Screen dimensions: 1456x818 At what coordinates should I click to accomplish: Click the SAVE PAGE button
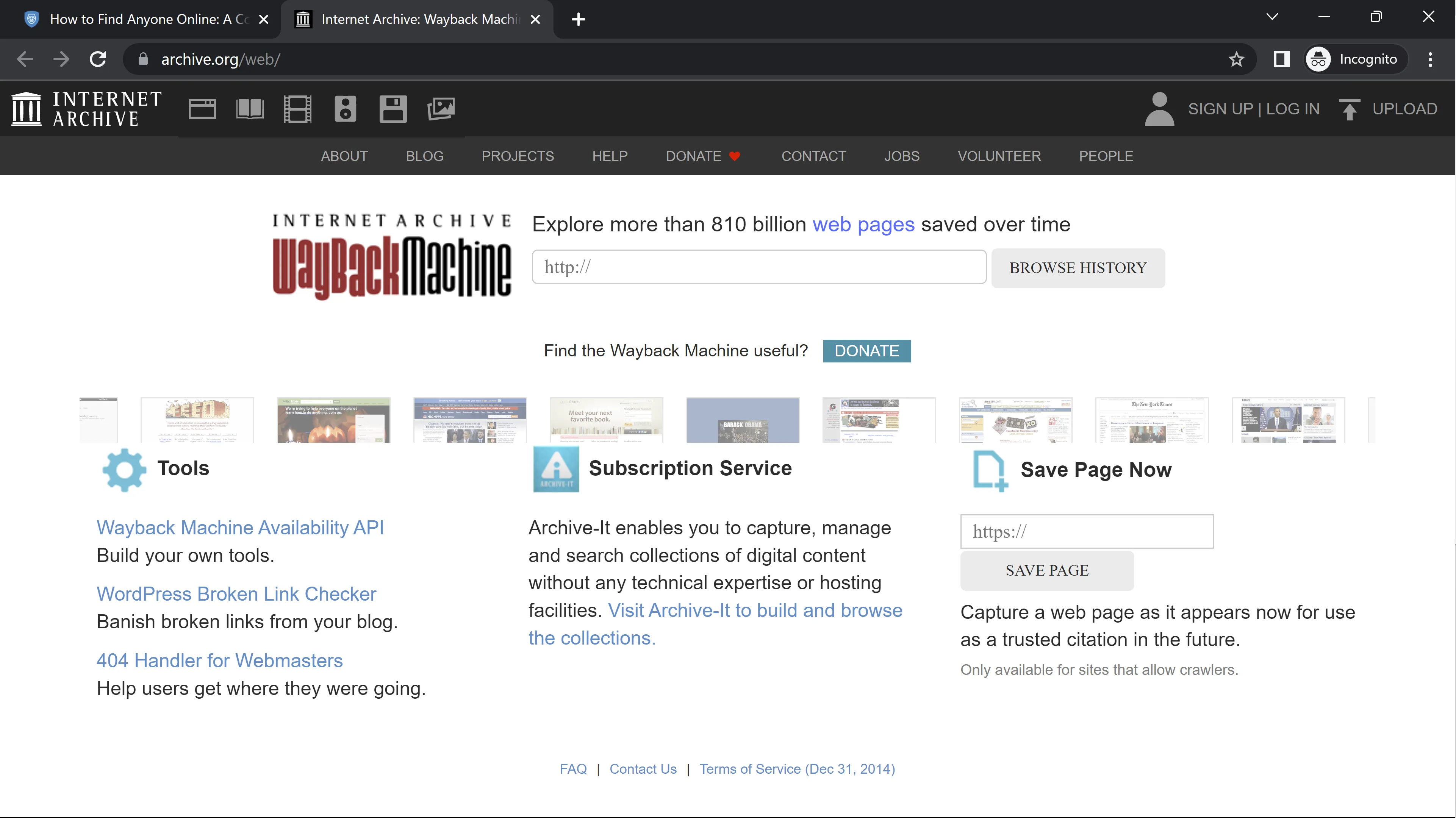(1047, 571)
